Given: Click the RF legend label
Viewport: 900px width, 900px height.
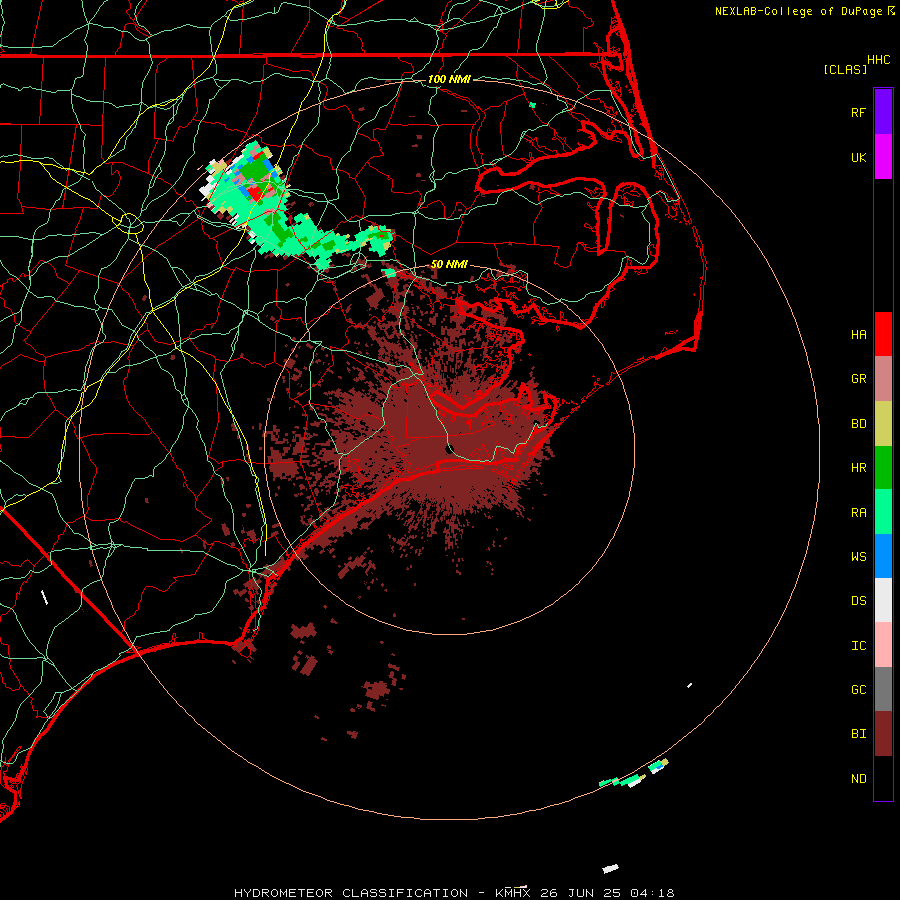Looking at the screenshot, I should pyautogui.click(x=858, y=112).
